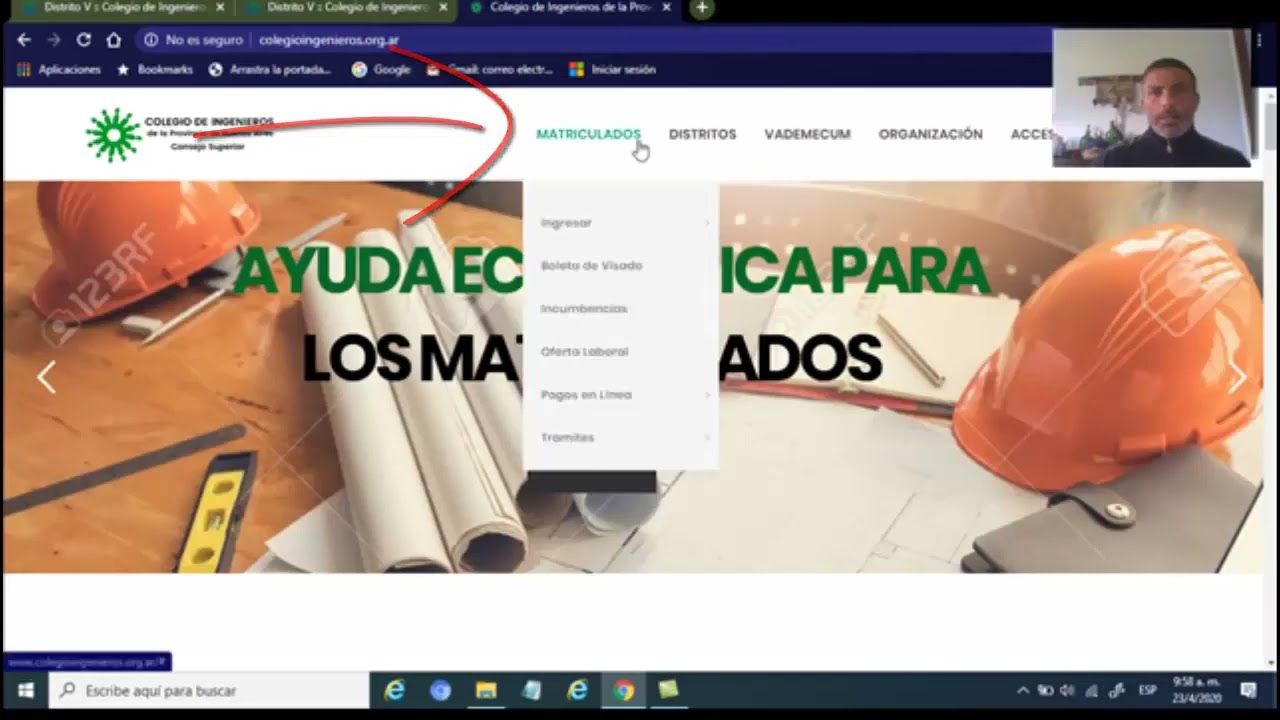Open the VADEMECUM menu
Screen dimensions: 1280x720
[807, 134]
